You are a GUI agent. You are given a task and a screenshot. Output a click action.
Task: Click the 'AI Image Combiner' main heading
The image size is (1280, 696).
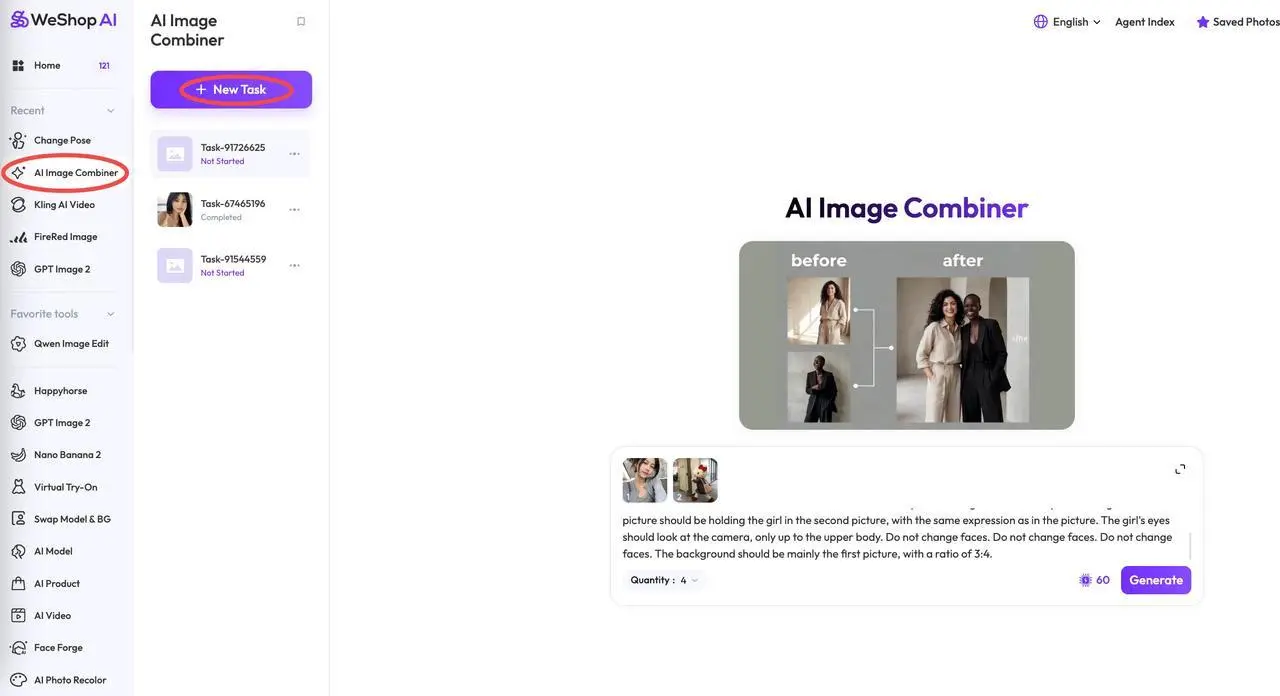point(907,207)
